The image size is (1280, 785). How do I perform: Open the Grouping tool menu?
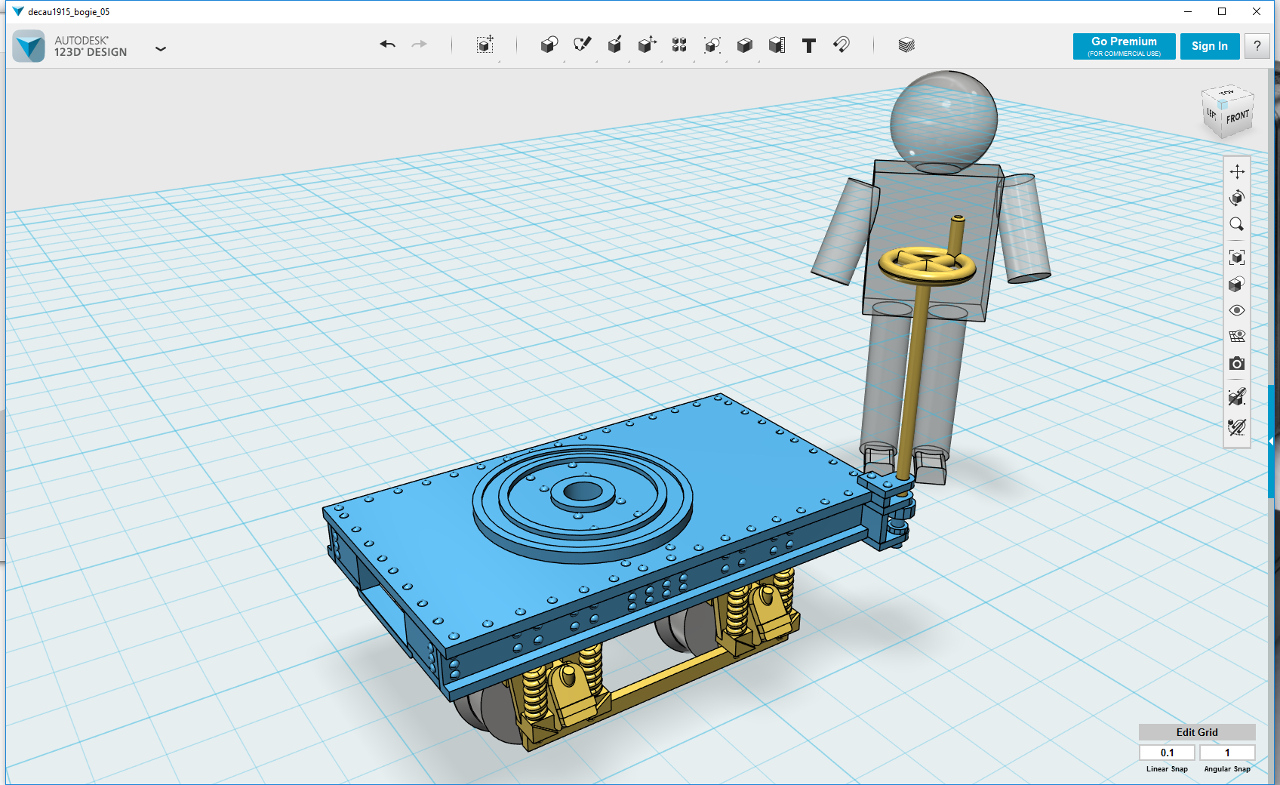[x=712, y=45]
